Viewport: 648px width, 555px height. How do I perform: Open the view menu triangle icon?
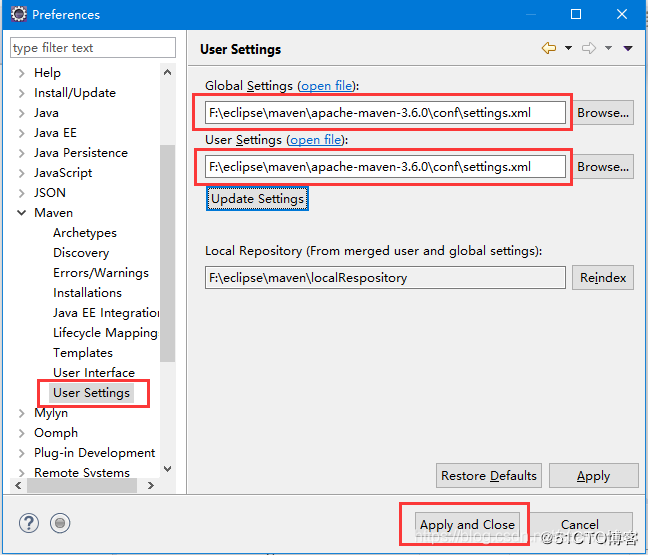pyautogui.click(x=628, y=49)
